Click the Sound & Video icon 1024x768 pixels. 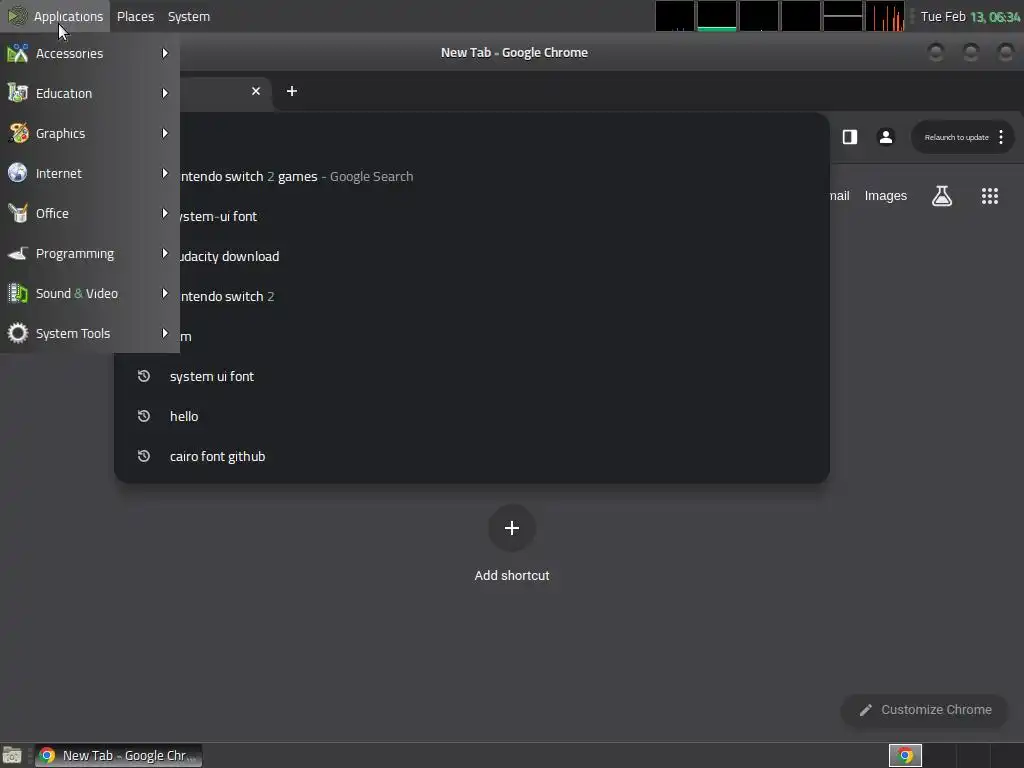pos(18,293)
